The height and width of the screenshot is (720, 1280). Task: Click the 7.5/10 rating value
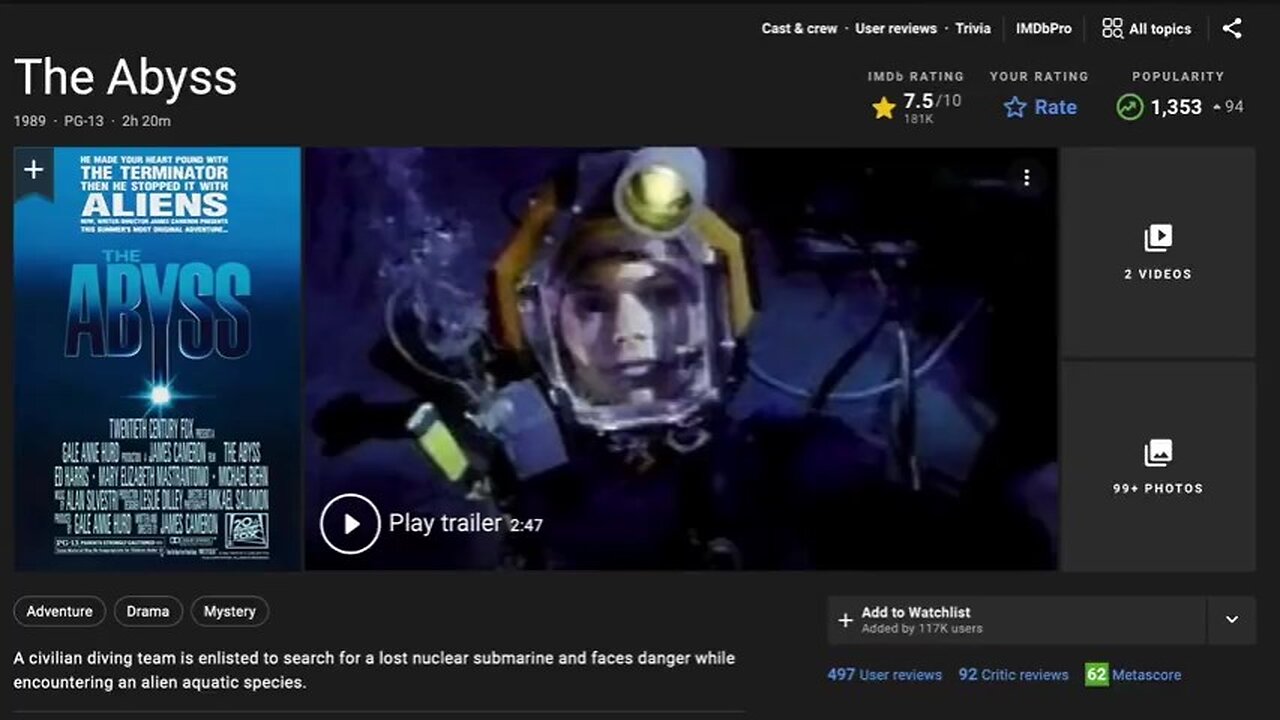[932, 101]
